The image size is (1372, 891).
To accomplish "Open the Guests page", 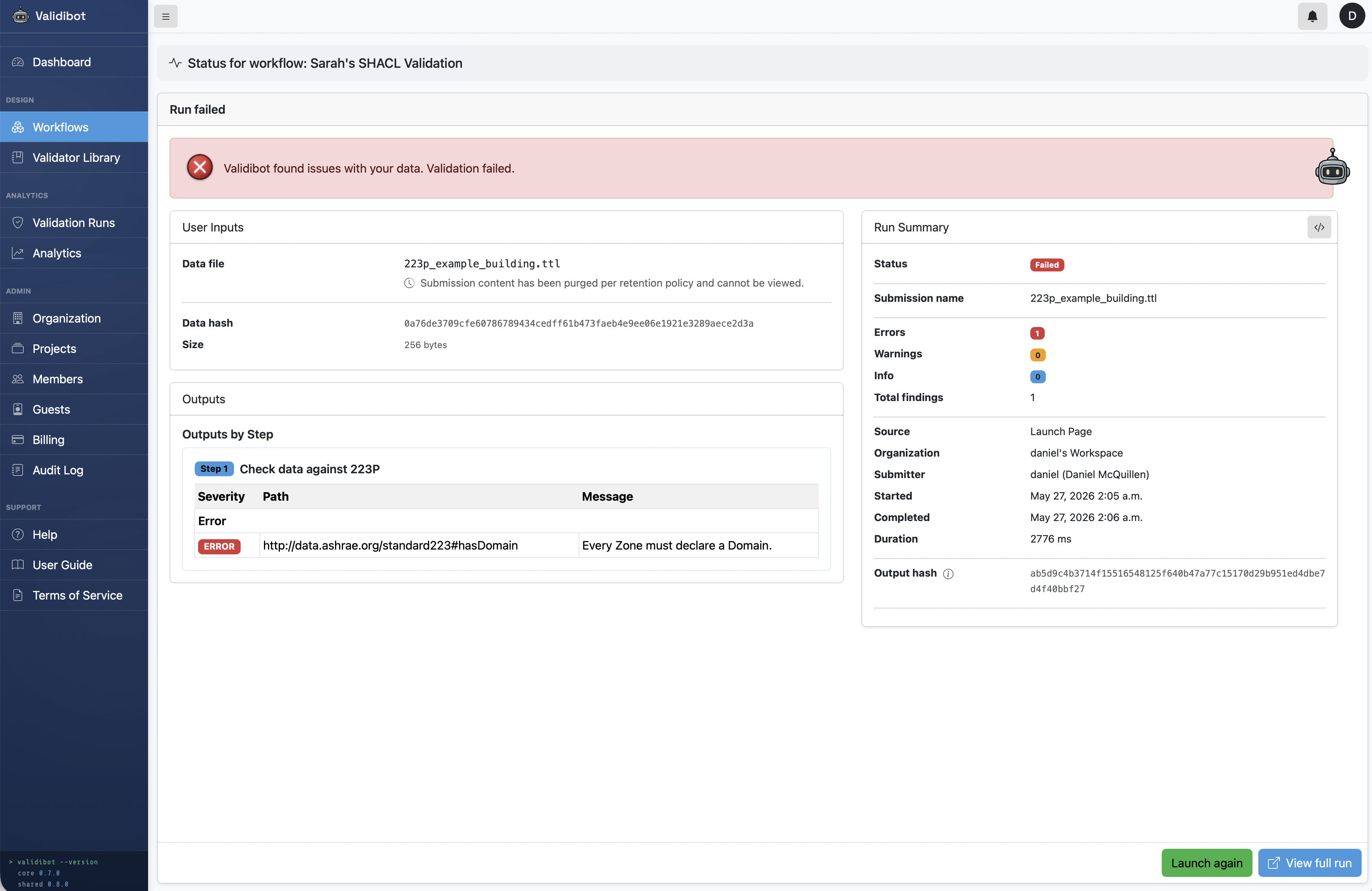I will point(74,410).
